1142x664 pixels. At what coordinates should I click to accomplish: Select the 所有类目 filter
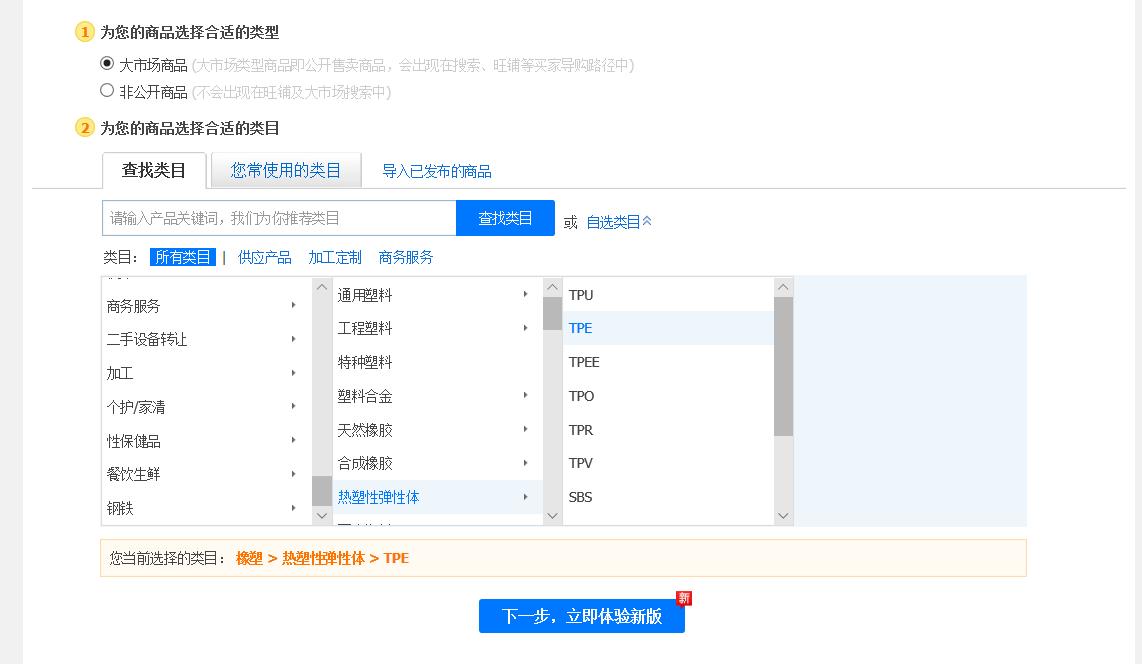(183, 257)
